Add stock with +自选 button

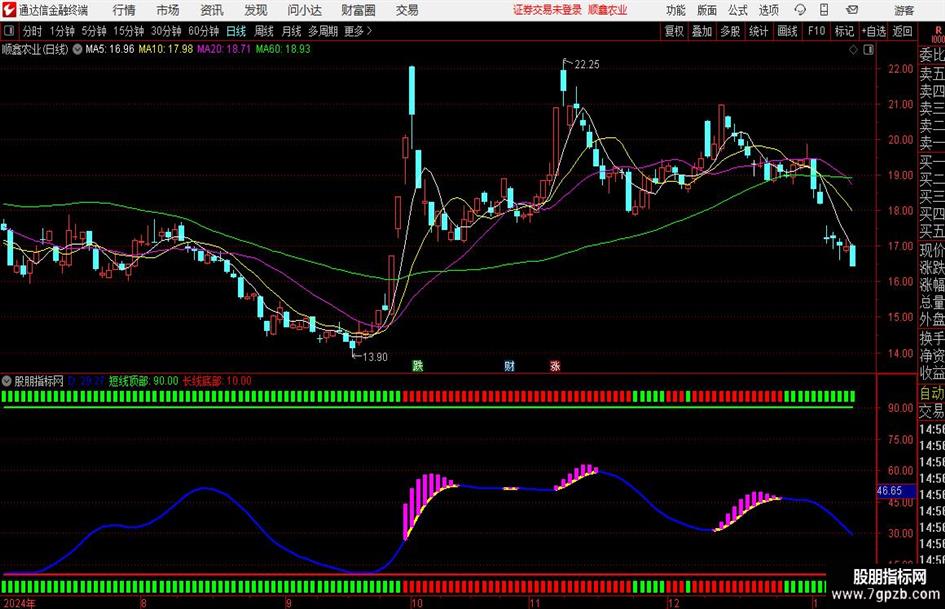click(x=873, y=31)
